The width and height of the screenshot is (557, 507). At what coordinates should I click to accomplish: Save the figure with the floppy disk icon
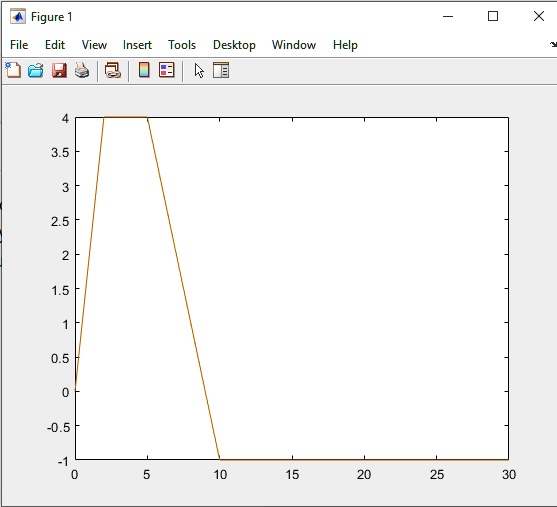tap(59, 70)
